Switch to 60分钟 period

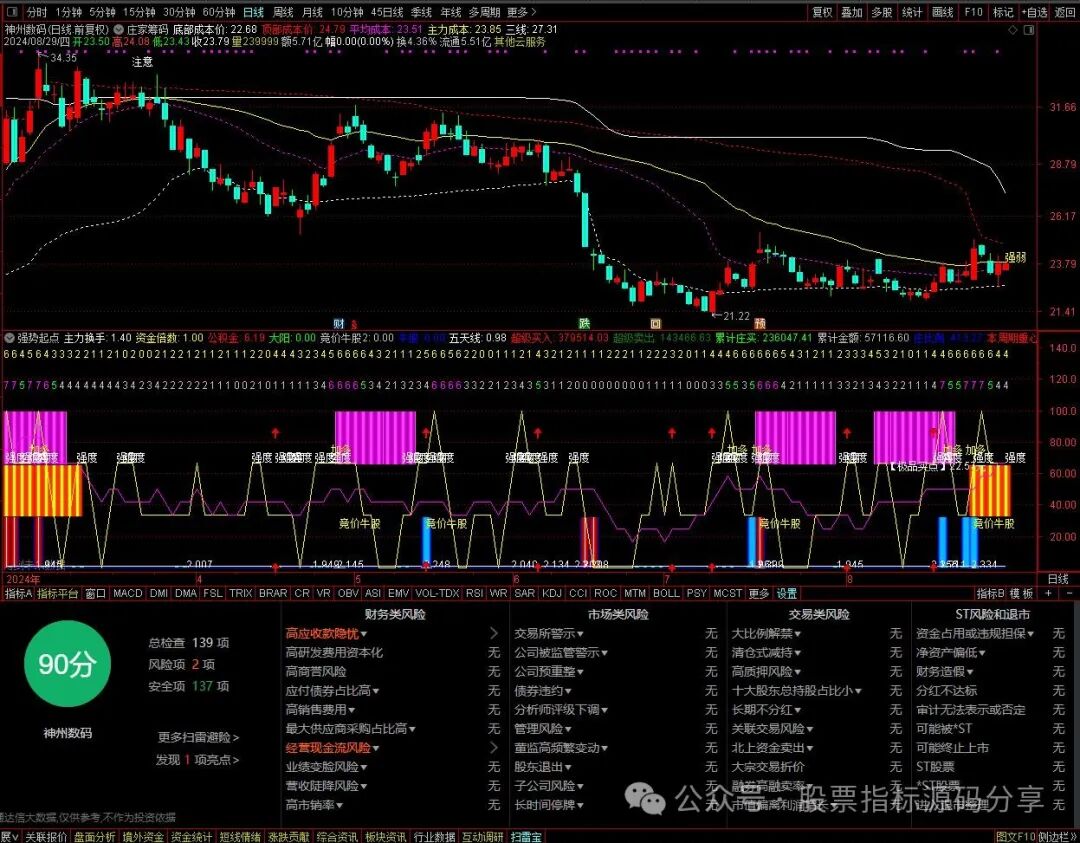[x=219, y=12]
